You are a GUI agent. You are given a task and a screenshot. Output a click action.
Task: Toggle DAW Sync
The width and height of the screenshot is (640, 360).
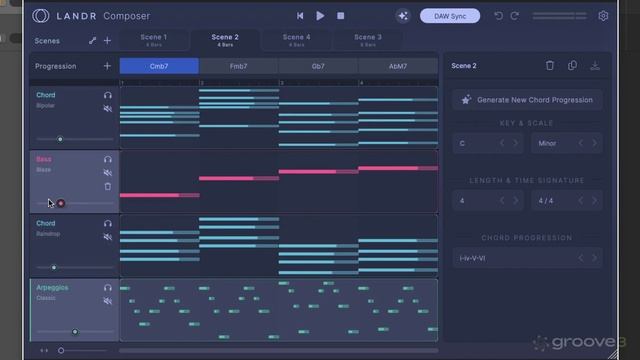tap(450, 16)
